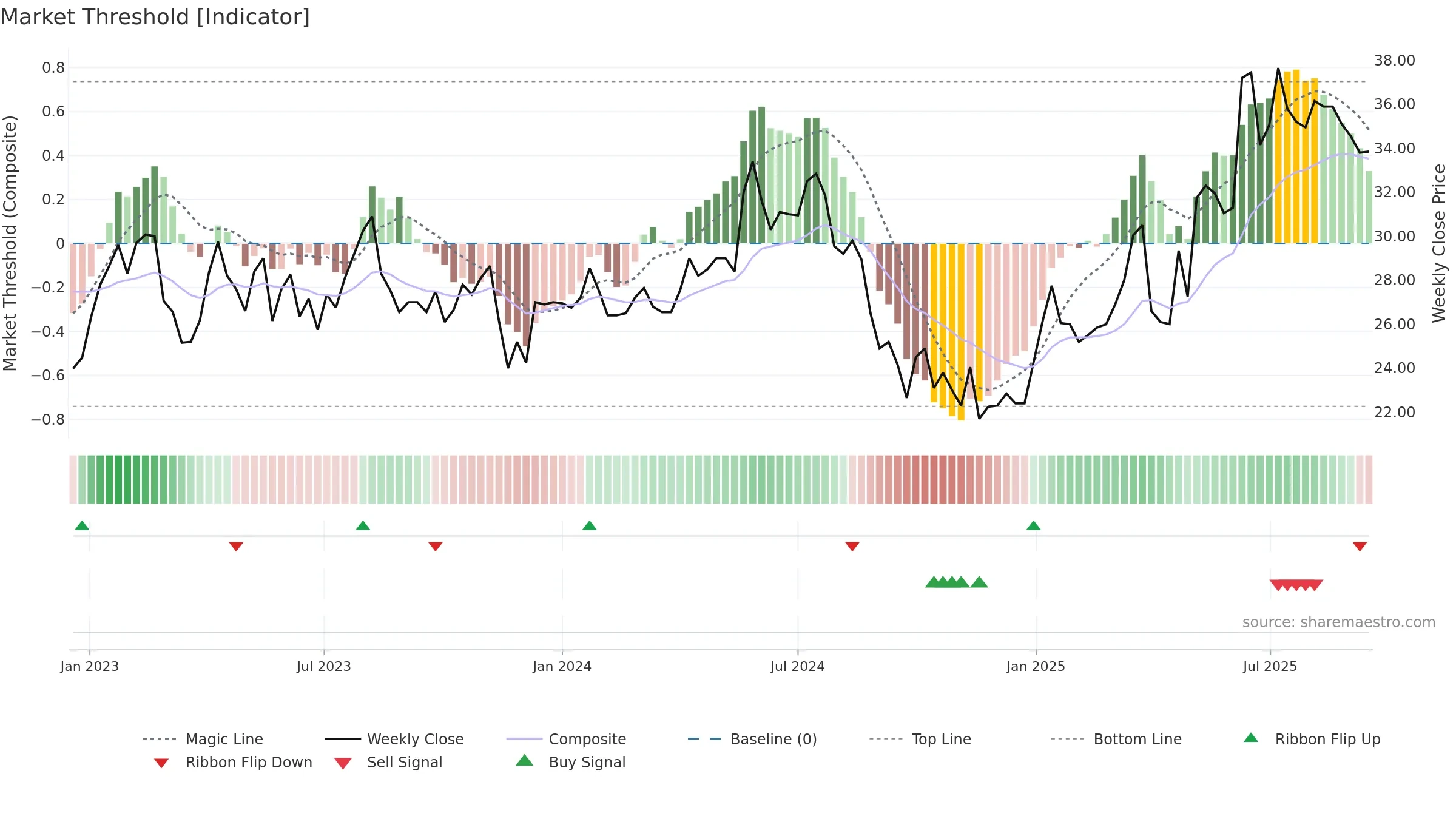Toggle the Baseline (0) legend entry
This screenshot has width=1456, height=819.
(752, 739)
